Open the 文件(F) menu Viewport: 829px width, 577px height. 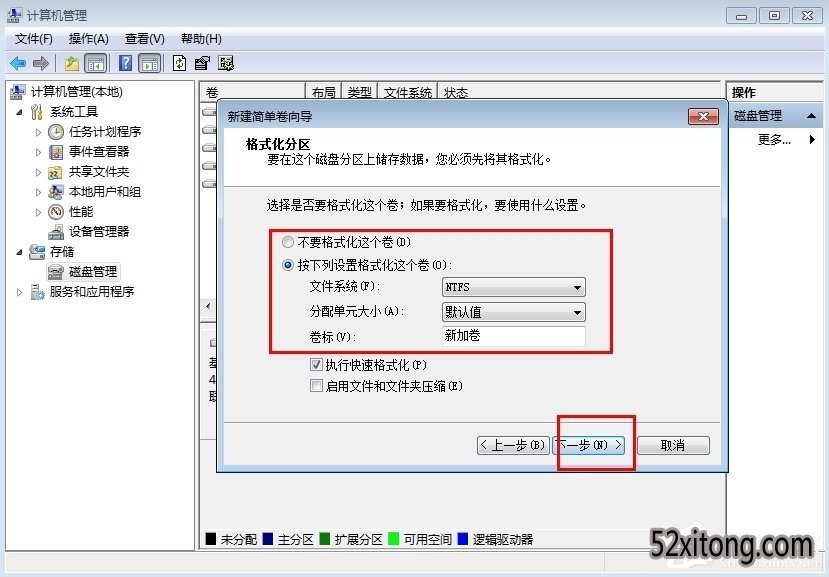(34, 39)
